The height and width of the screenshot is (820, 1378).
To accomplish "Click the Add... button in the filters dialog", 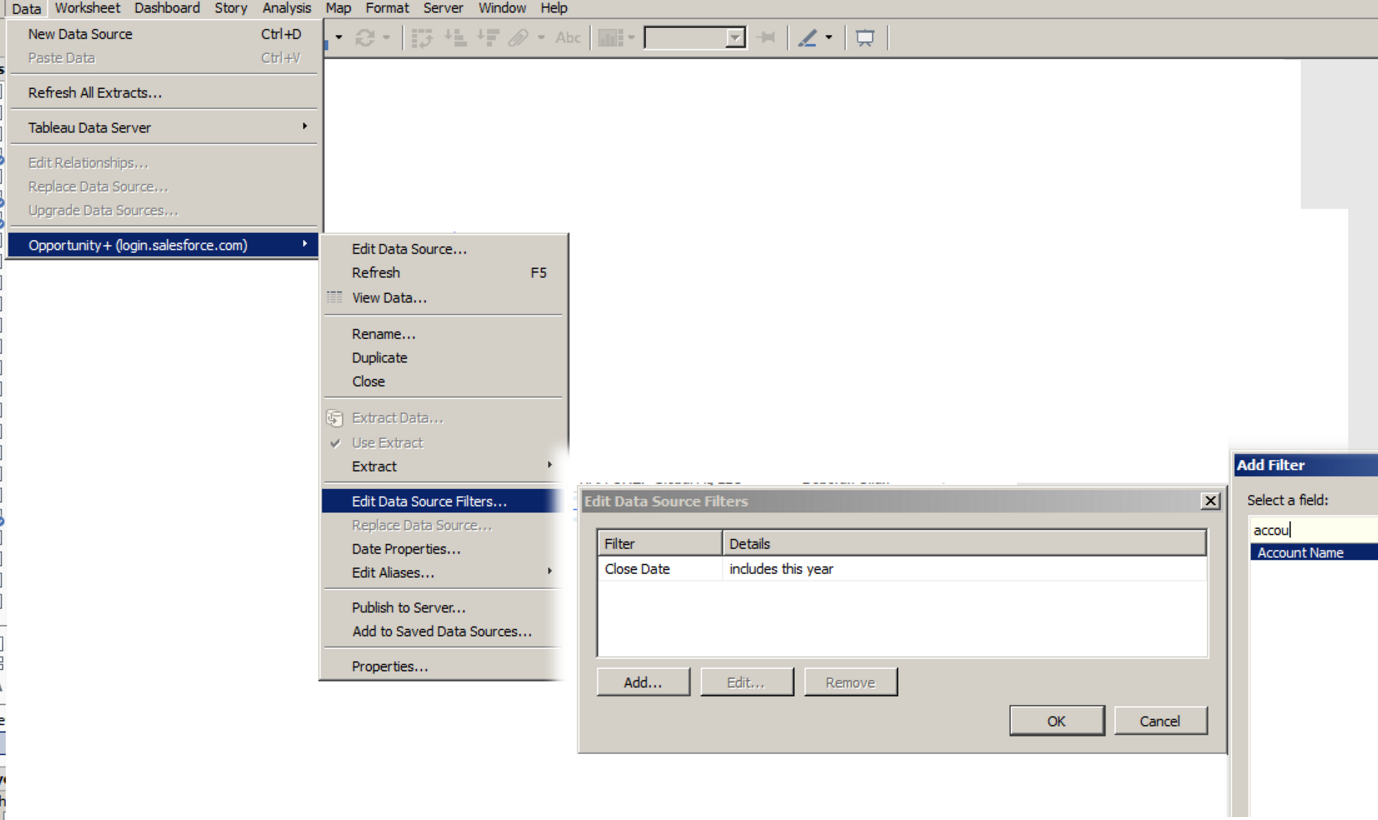I will click(x=643, y=683).
